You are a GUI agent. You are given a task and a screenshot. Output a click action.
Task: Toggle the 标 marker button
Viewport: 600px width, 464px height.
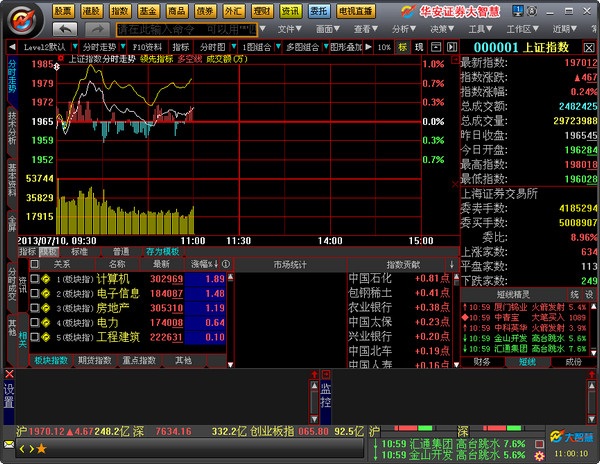[403, 47]
